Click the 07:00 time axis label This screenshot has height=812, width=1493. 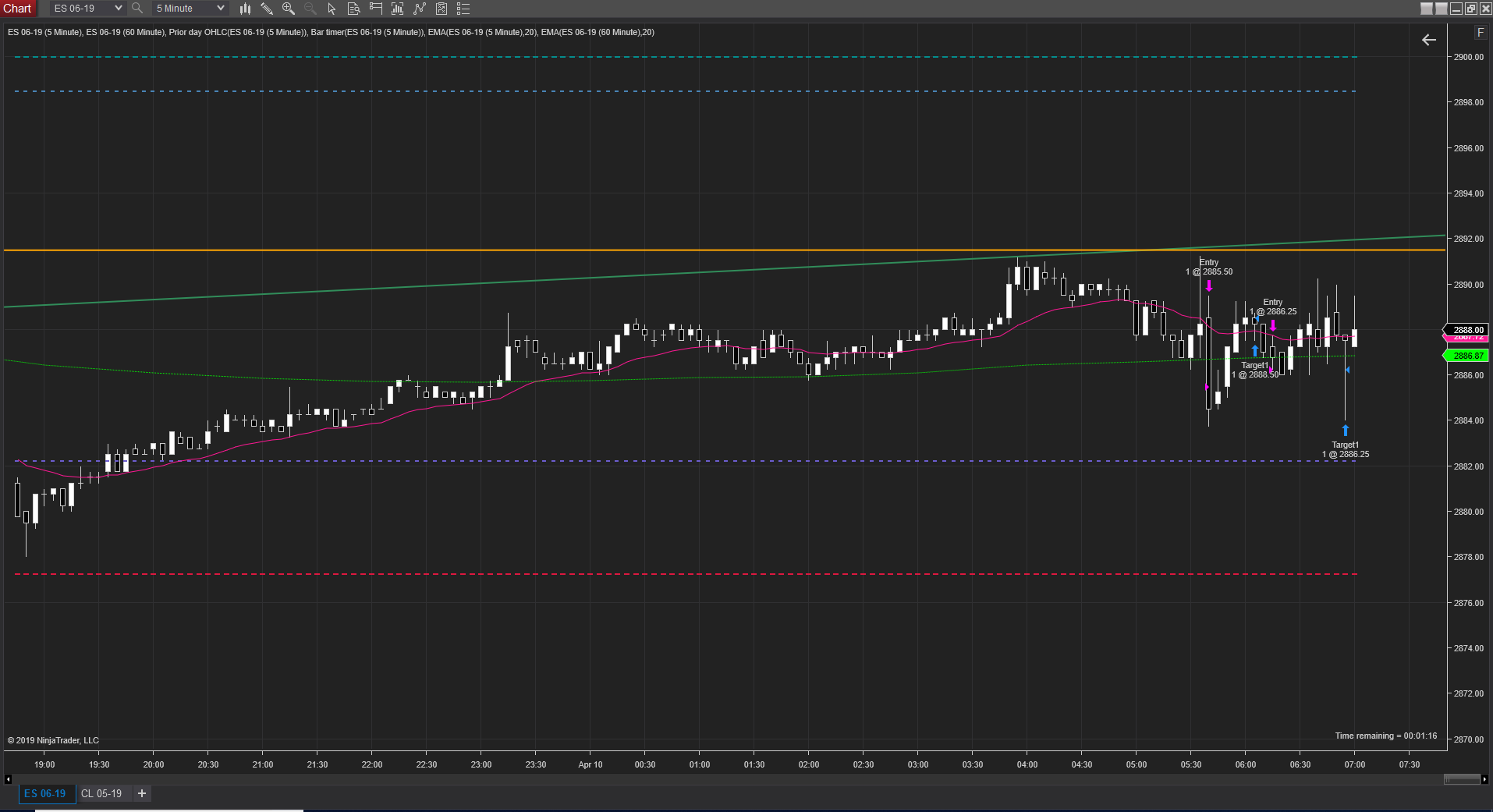pyautogui.click(x=1355, y=764)
